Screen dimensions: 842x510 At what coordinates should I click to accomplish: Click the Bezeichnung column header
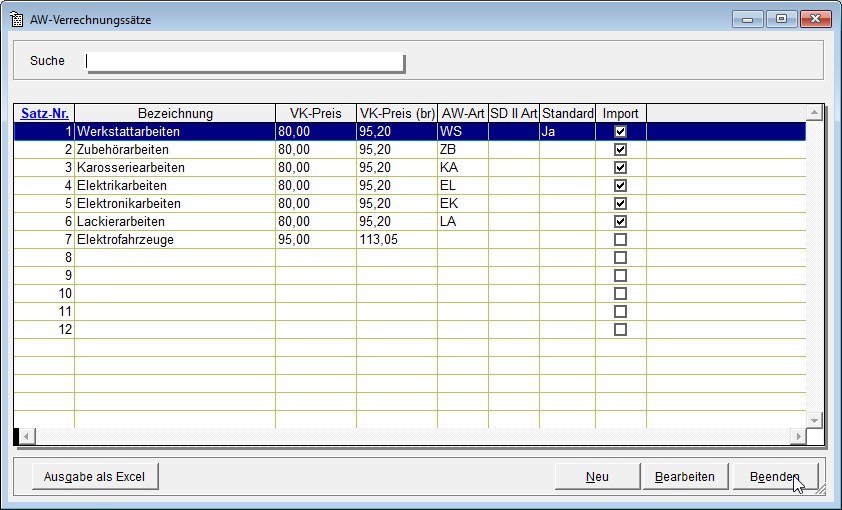[175, 113]
